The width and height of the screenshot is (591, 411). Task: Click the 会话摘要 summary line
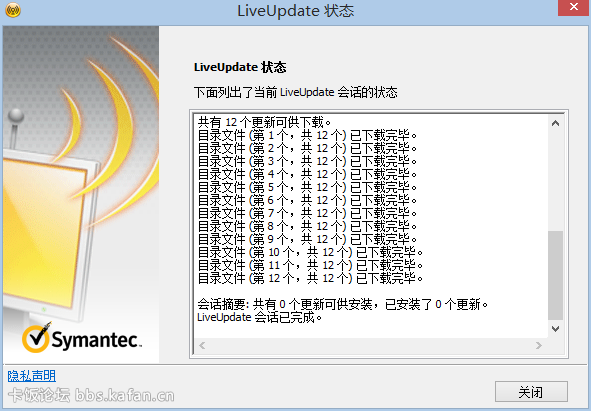click(343, 304)
